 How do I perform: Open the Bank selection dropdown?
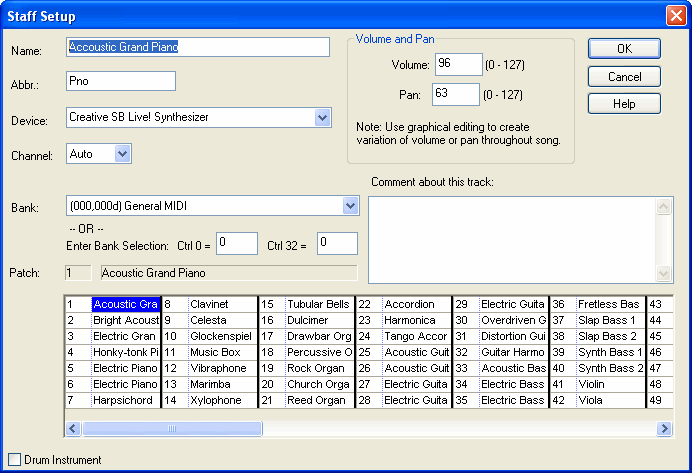(350, 206)
